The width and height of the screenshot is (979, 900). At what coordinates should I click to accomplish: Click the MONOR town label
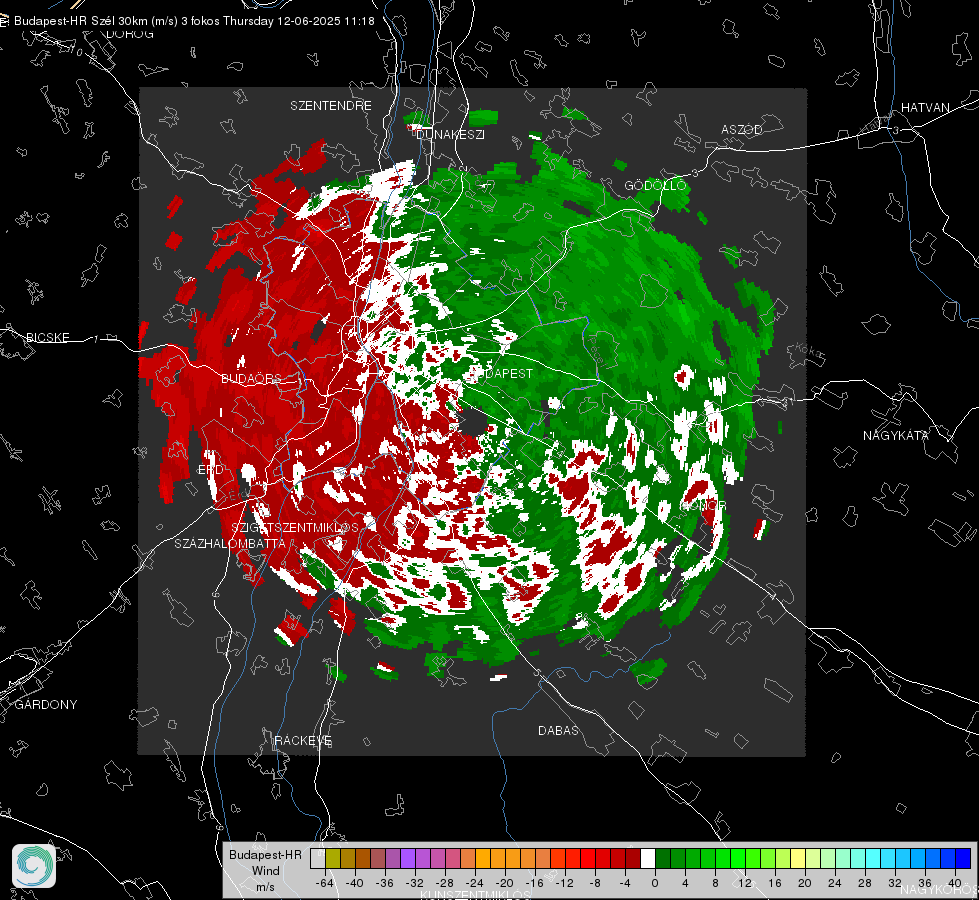pos(704,505)
